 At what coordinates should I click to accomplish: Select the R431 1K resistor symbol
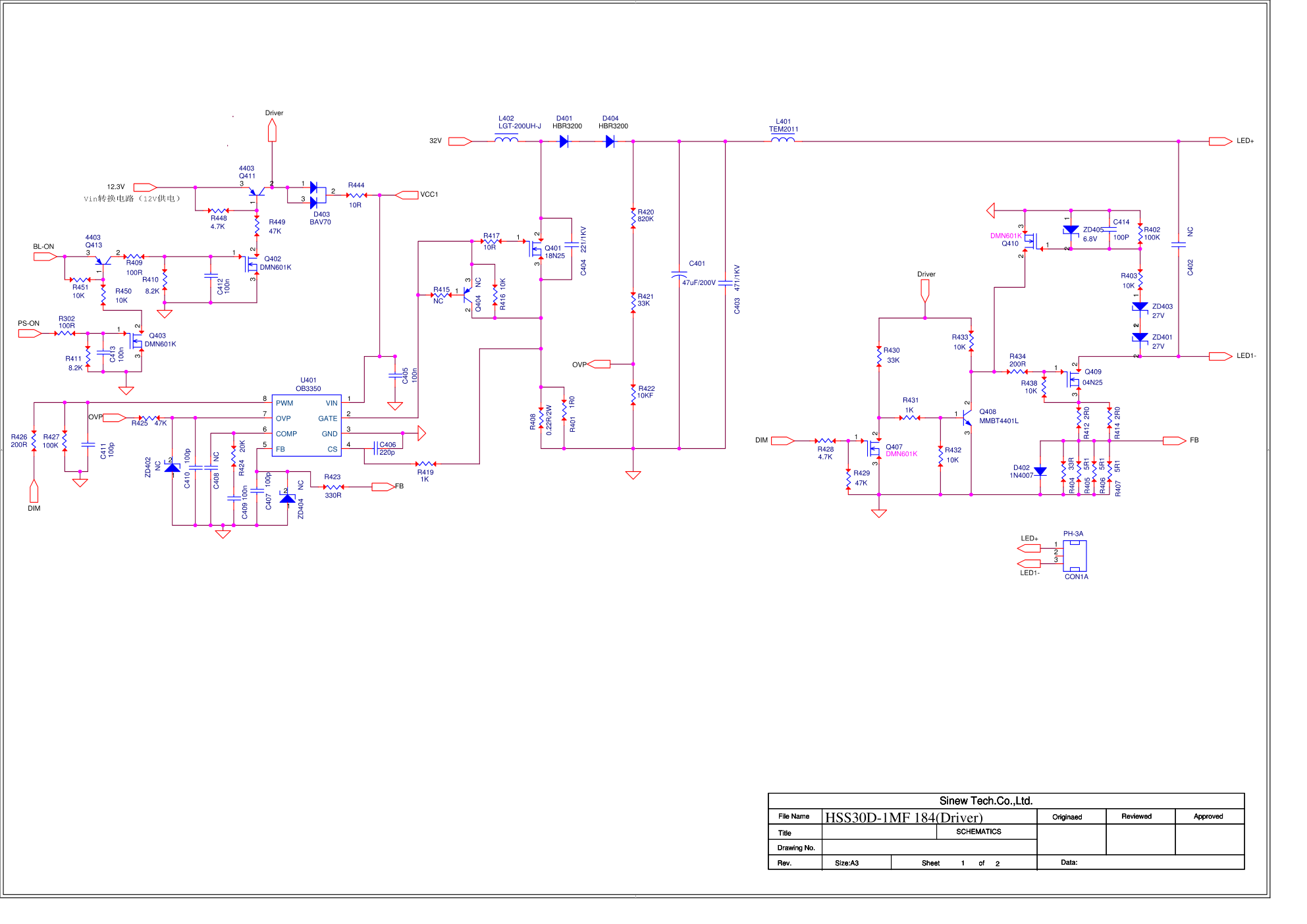click(x=910, y=418)
